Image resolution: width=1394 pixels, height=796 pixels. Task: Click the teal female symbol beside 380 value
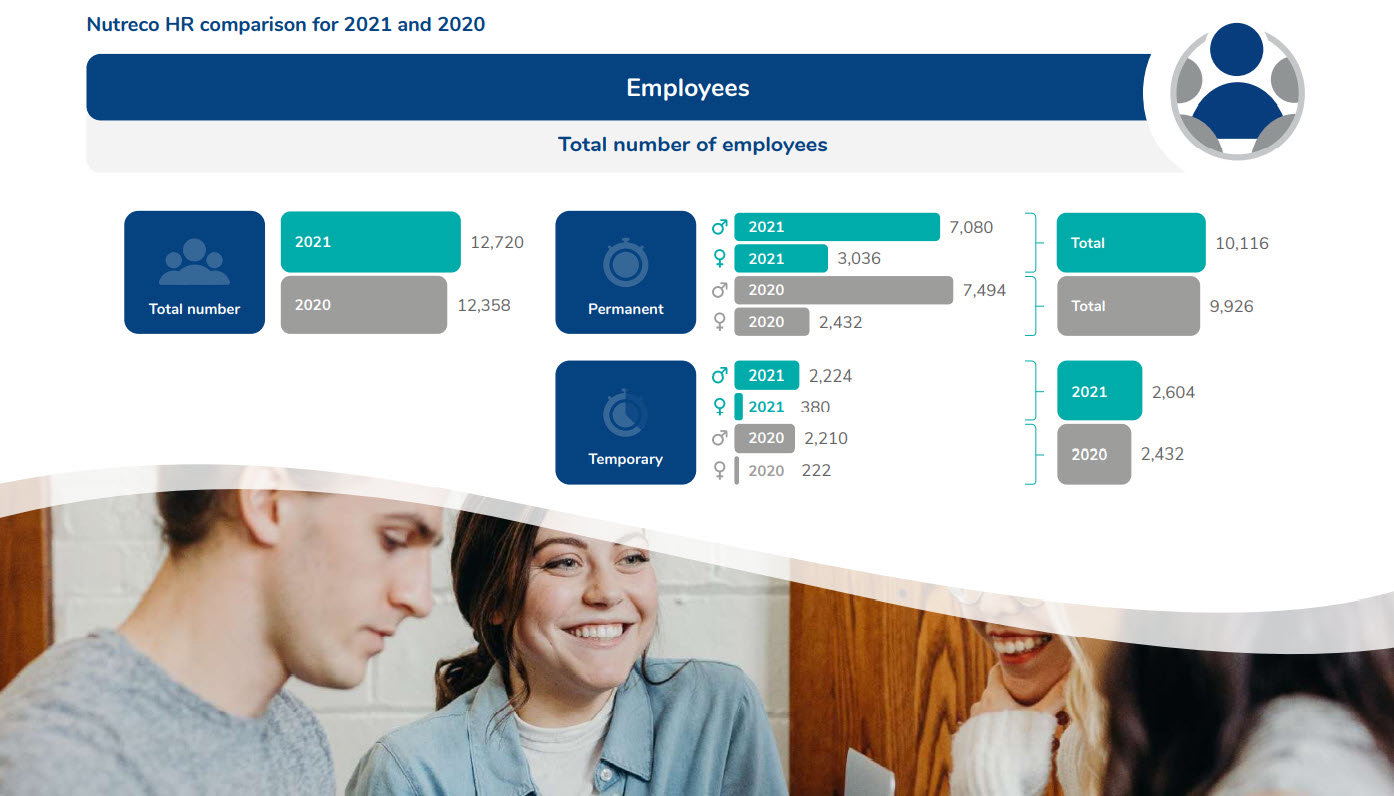[x=718, y=407]
